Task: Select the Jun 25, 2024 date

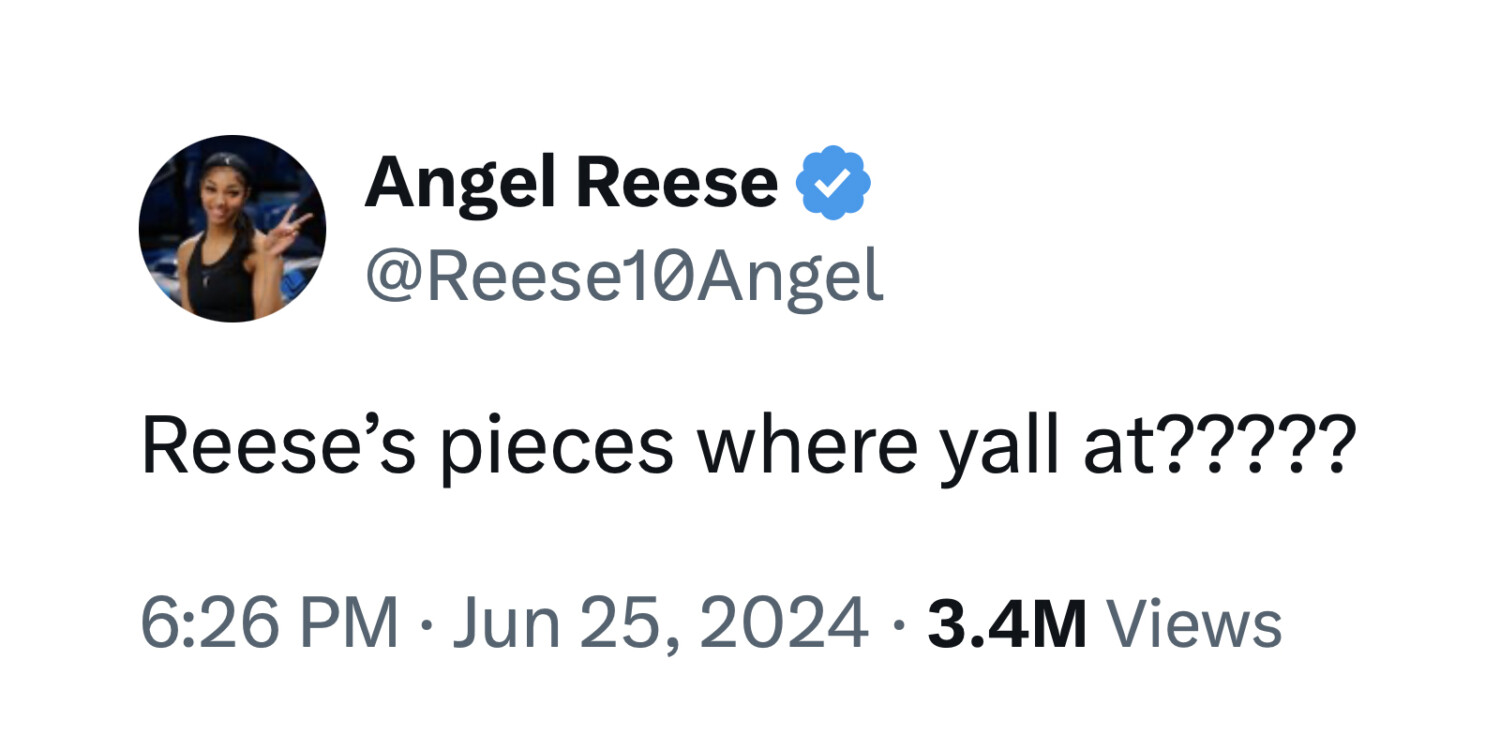Action: (660, 623)
